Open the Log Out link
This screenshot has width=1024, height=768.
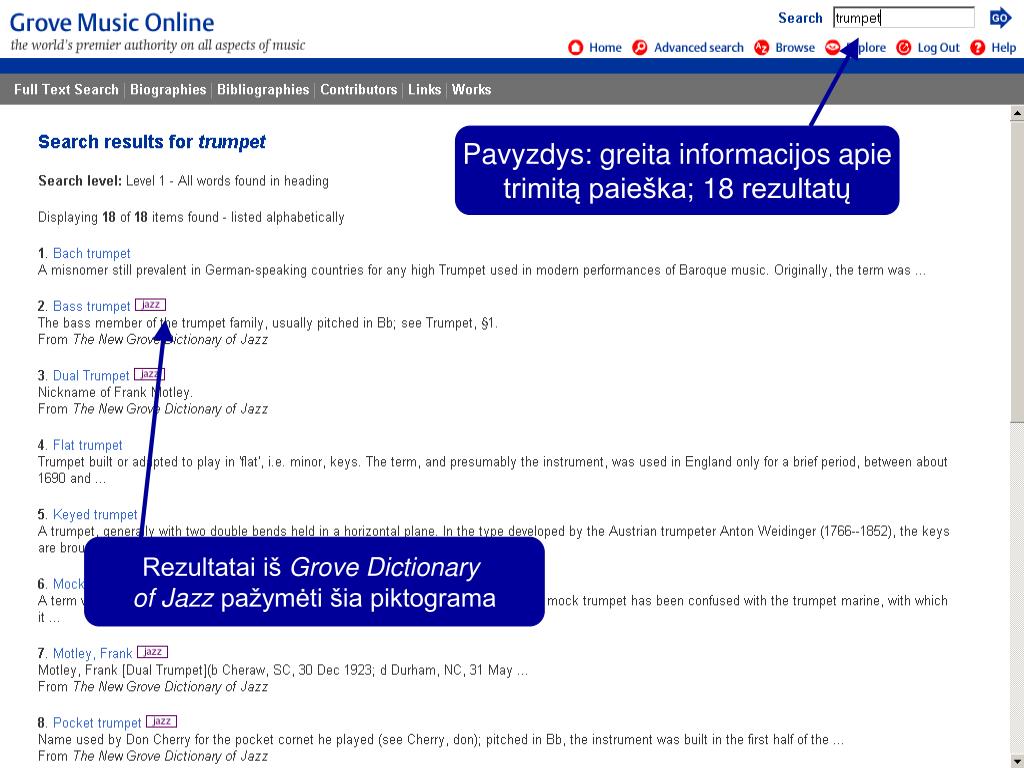[x=938, y=48]
